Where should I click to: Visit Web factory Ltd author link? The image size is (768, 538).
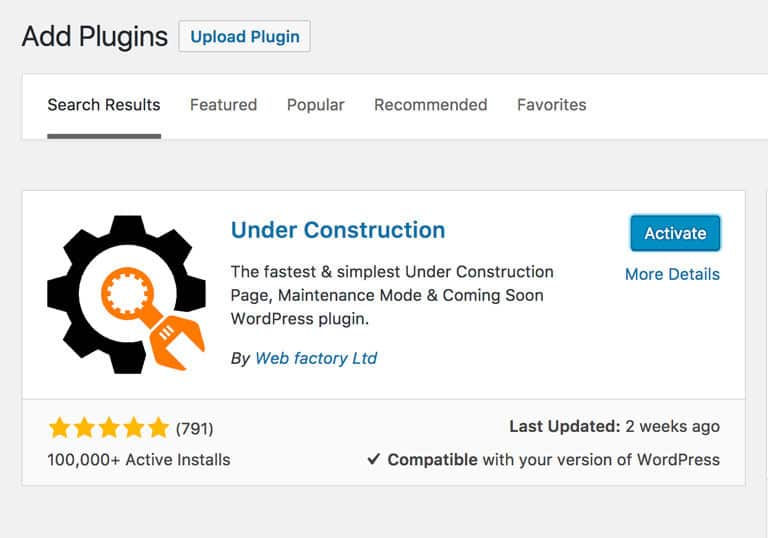pos(316,358)
